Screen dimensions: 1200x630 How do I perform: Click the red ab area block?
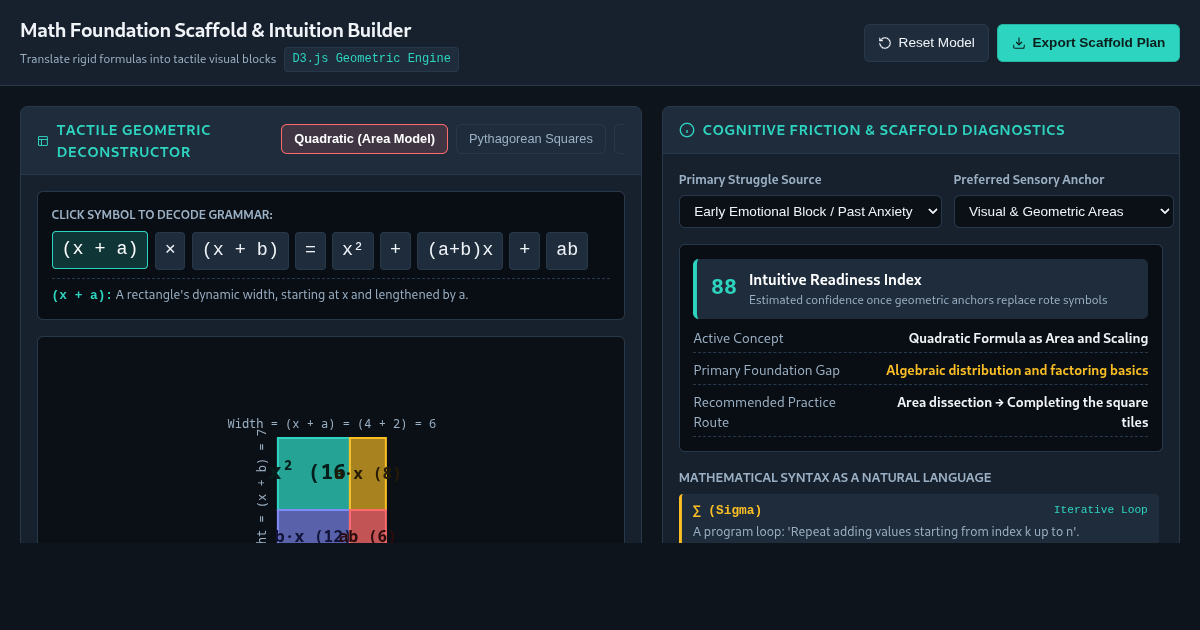[368, 526]
